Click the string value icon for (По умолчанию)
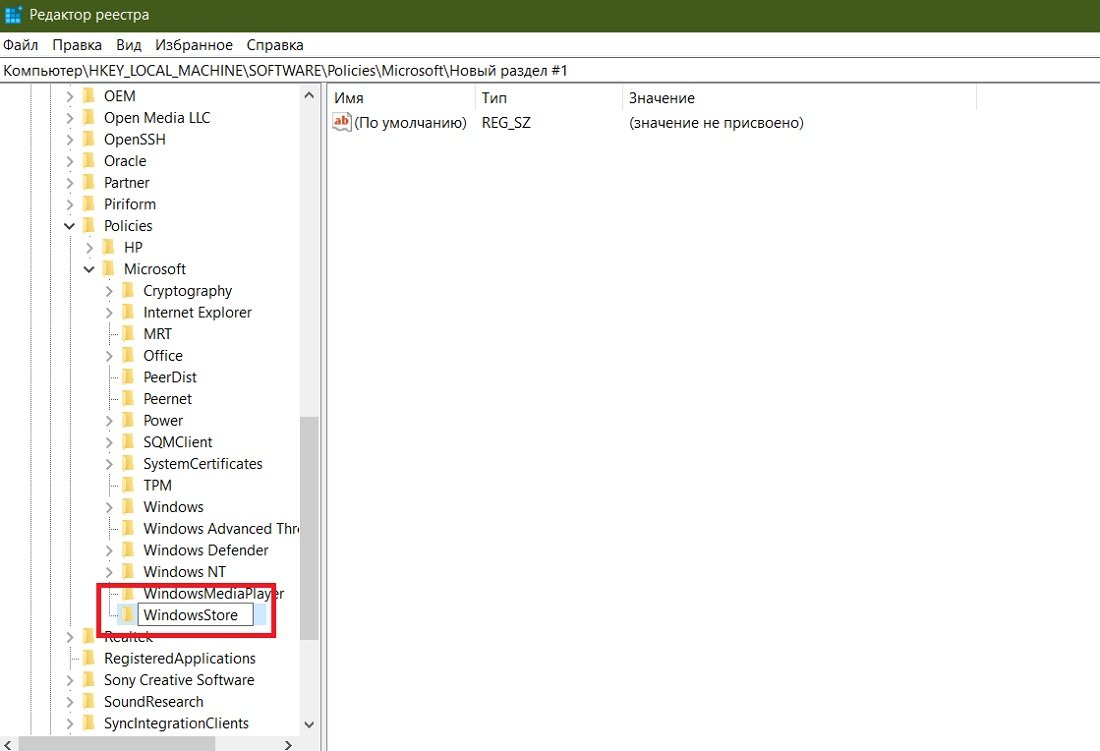This screenshot has height=751, width=1100. click(x=342, y=122)
